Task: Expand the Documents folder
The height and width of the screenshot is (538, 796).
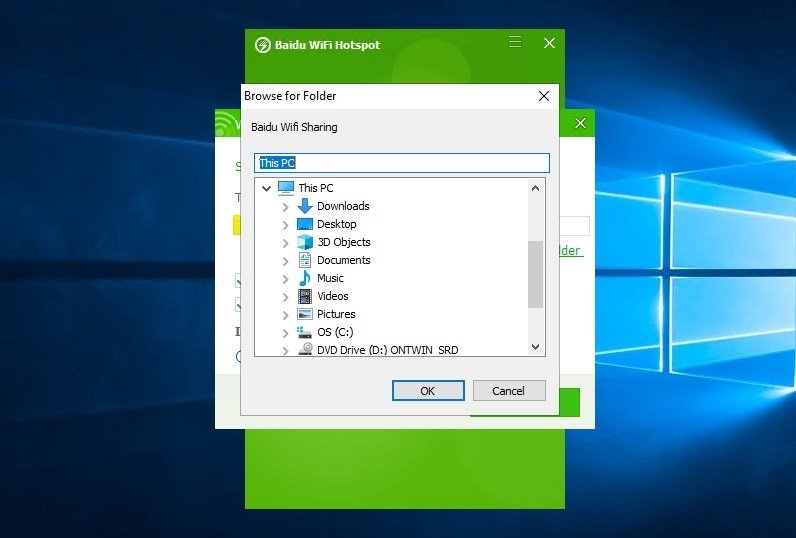Action: click(285, 261)
